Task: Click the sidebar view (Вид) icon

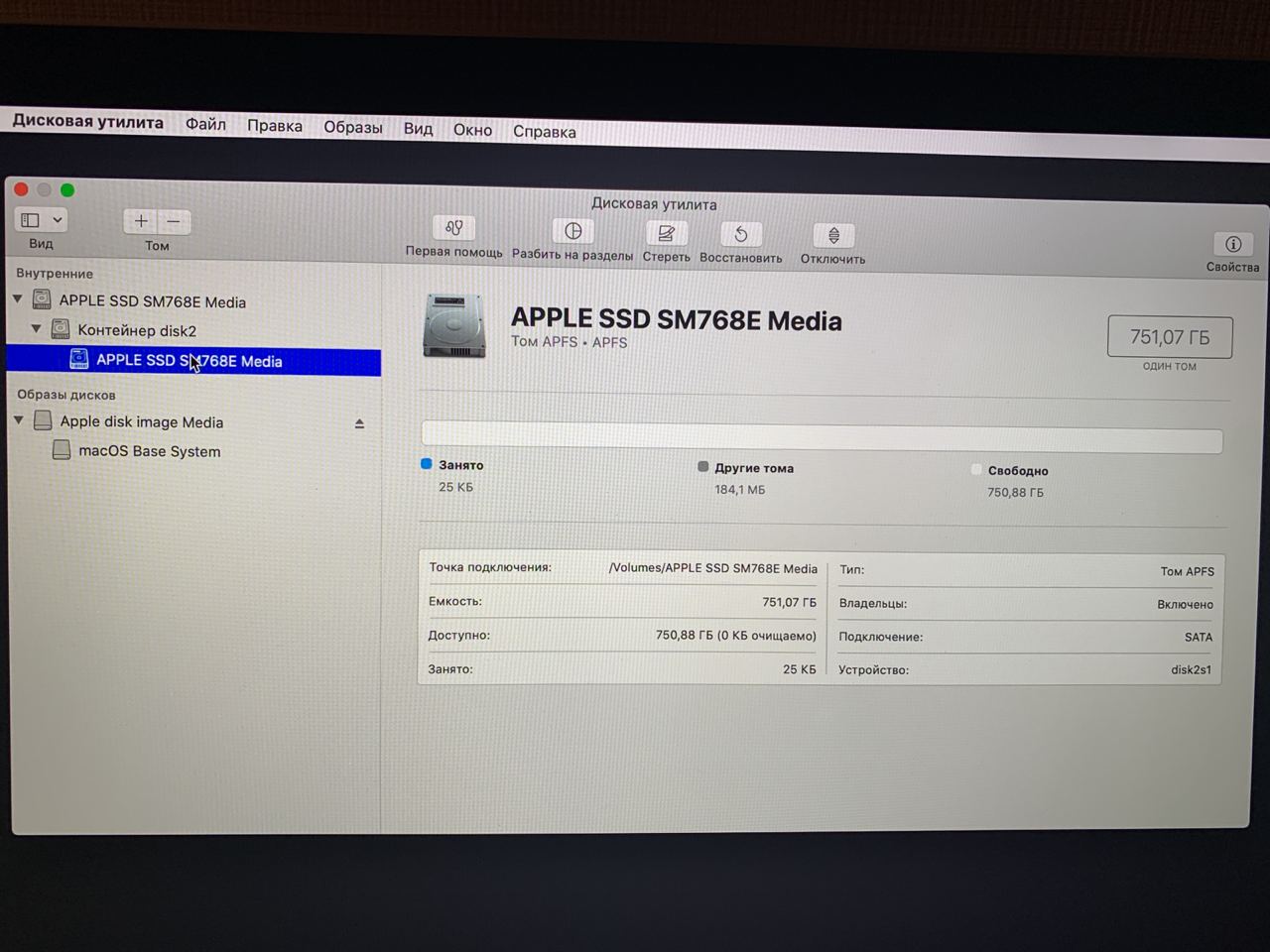Action: (31, 220)
